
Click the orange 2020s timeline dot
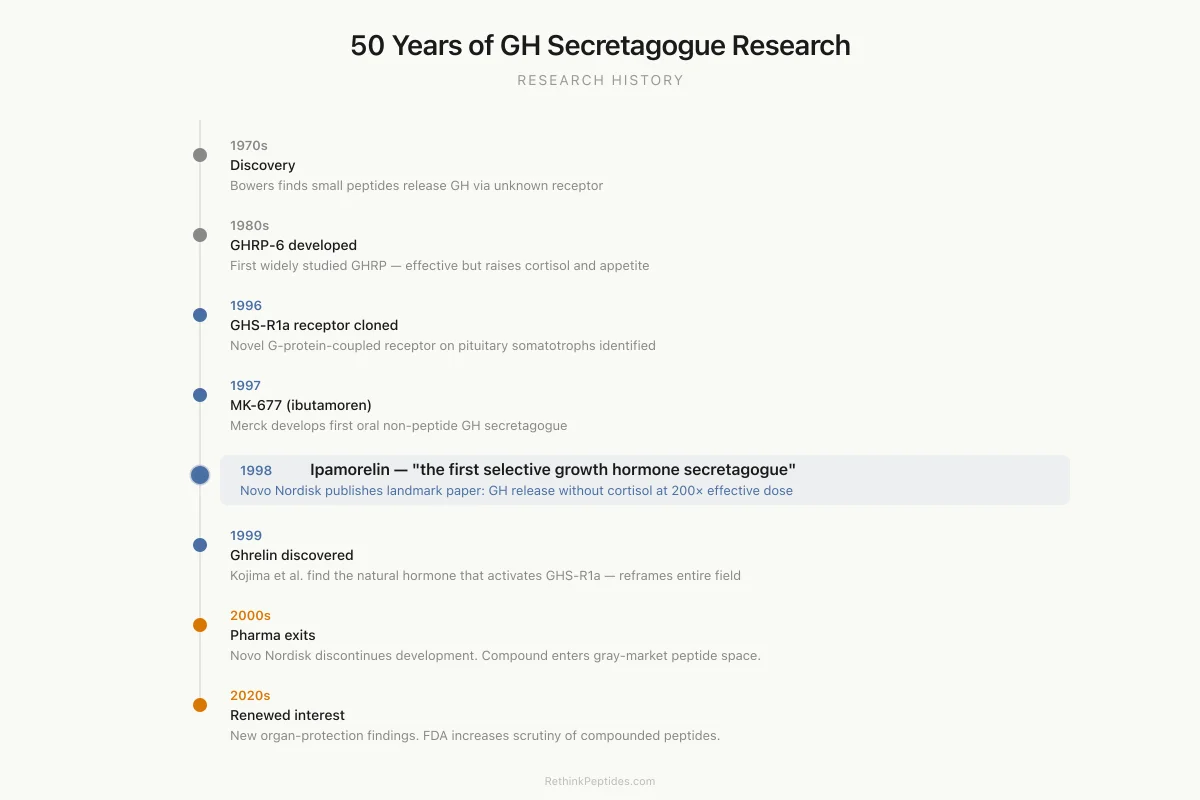point(200,705)
